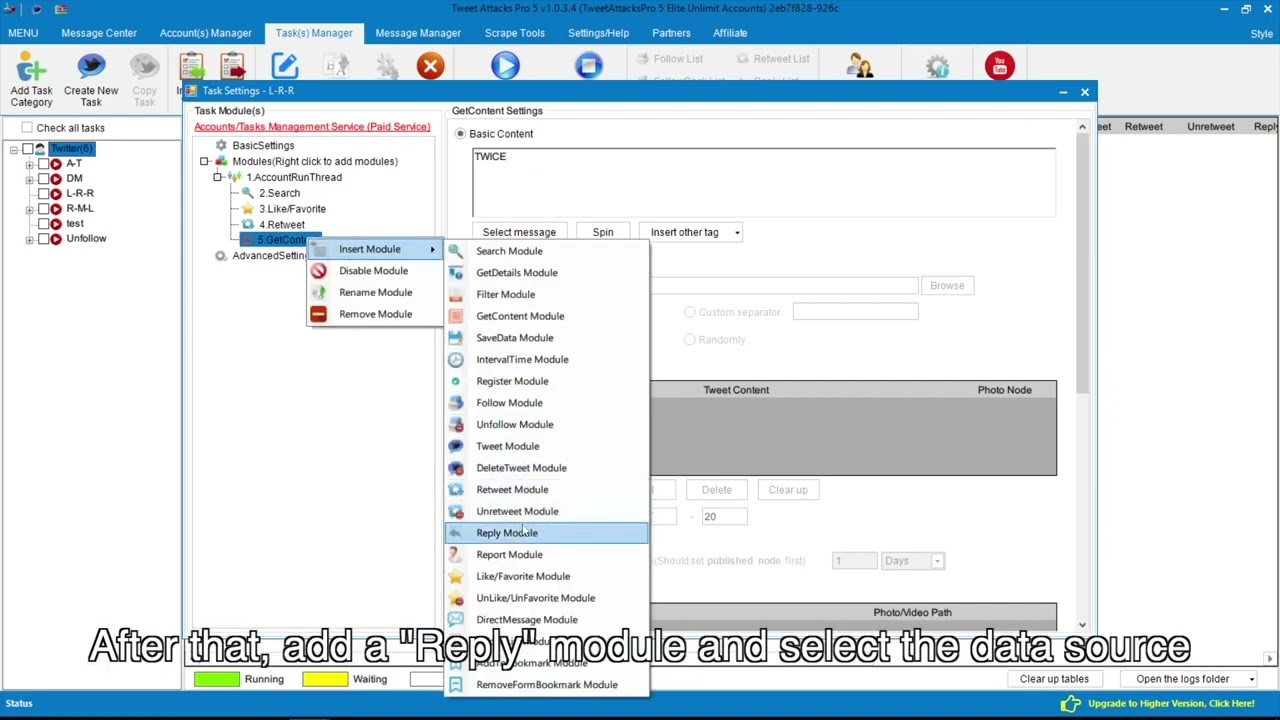1280x720 pixels.
Task: Choose Filter Module in submenu
Action: click(x=546, y=294)
